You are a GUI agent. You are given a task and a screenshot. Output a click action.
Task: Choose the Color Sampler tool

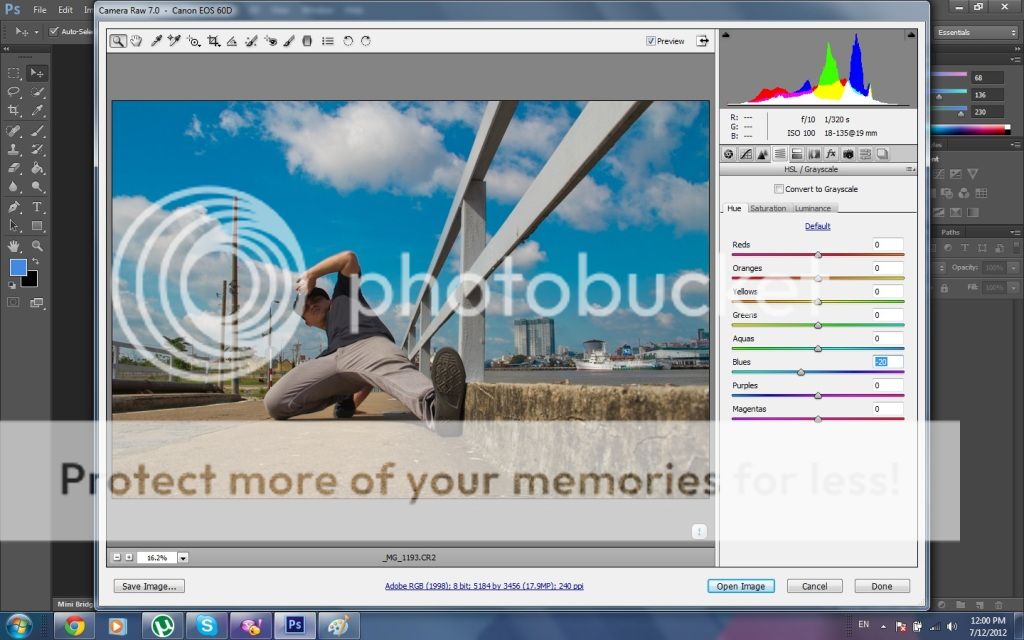point(174,41)
